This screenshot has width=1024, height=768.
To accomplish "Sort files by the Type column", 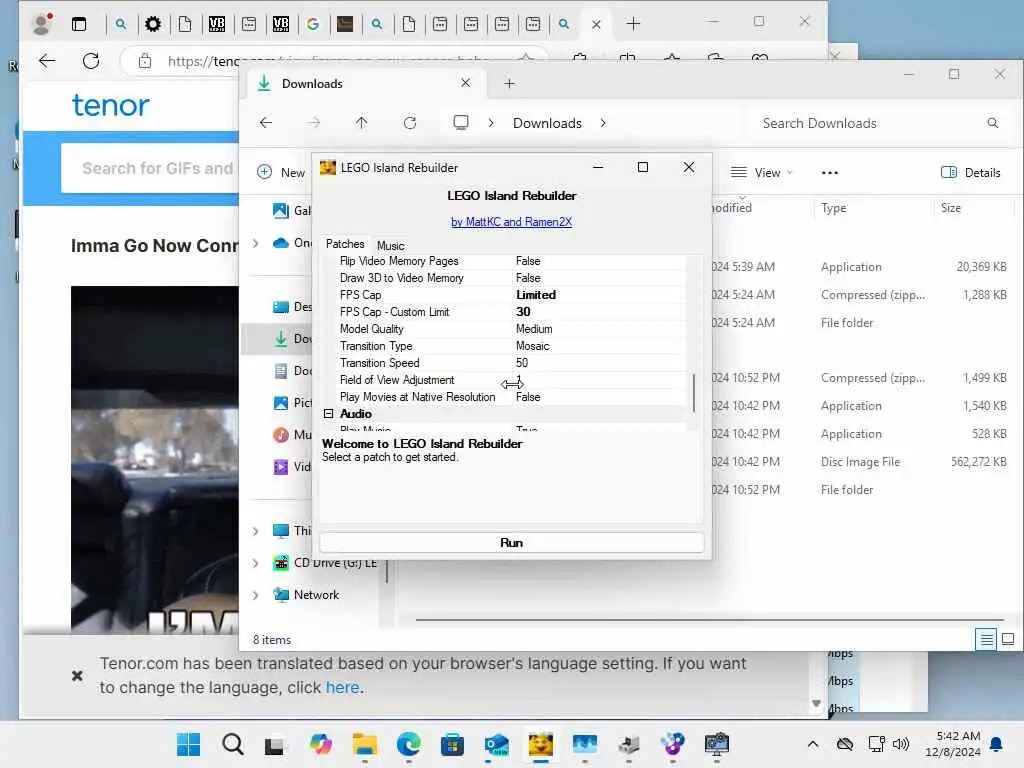I will coord(833,208).
